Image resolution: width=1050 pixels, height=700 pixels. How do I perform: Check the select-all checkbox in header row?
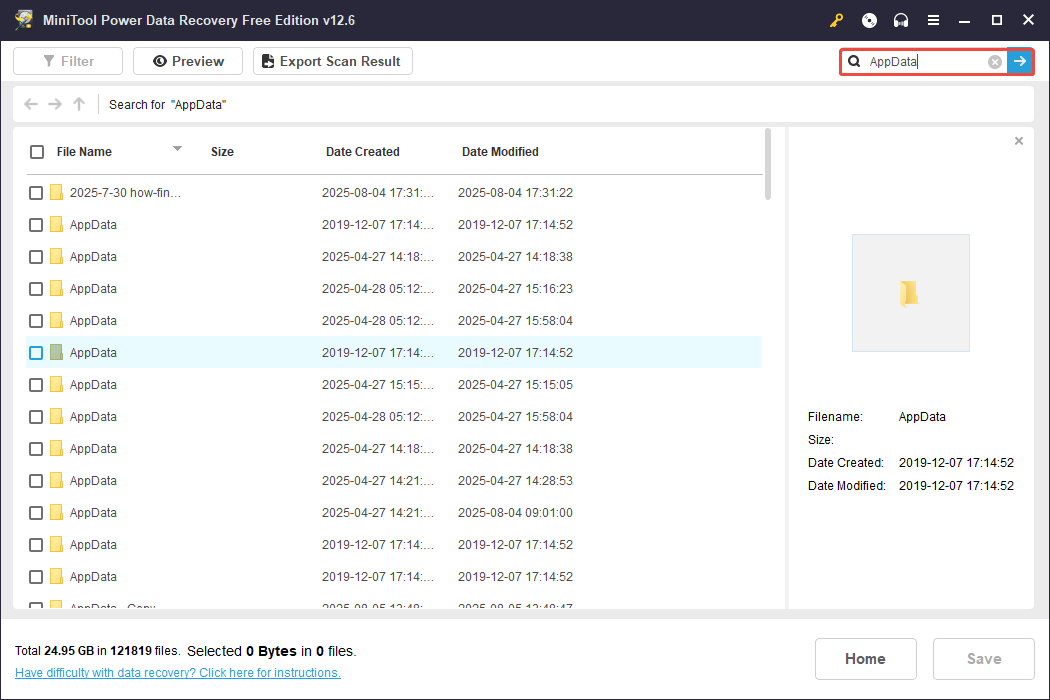[x=37, y=151]
